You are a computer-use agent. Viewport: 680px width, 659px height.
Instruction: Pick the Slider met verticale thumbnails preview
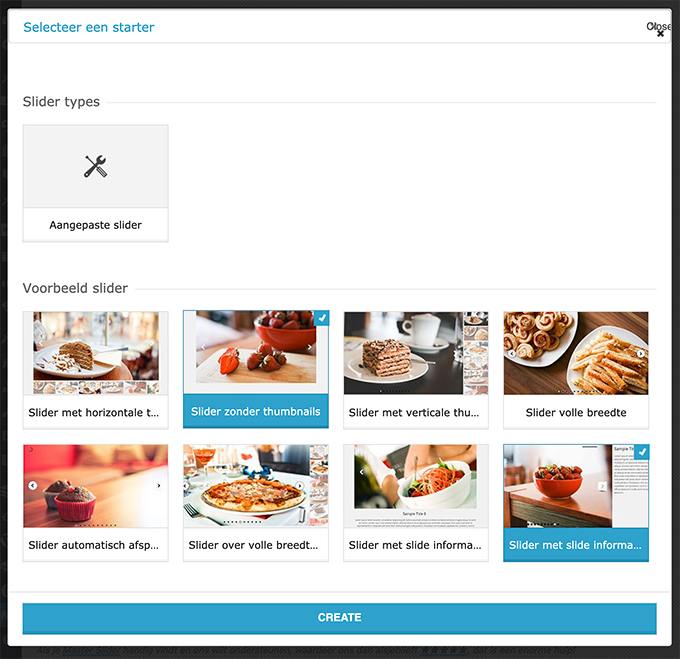415,353
